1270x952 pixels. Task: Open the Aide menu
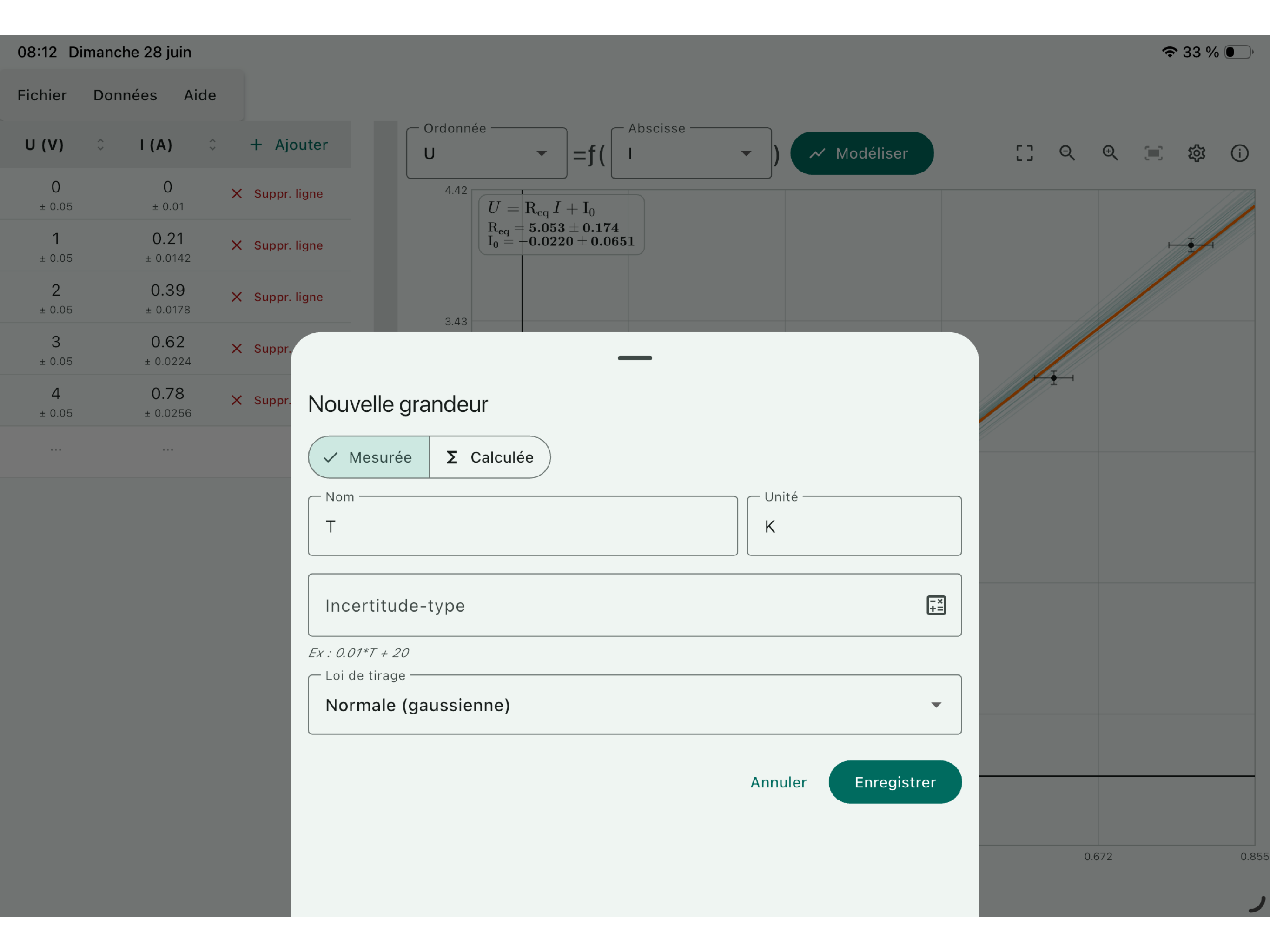[200, 95]
